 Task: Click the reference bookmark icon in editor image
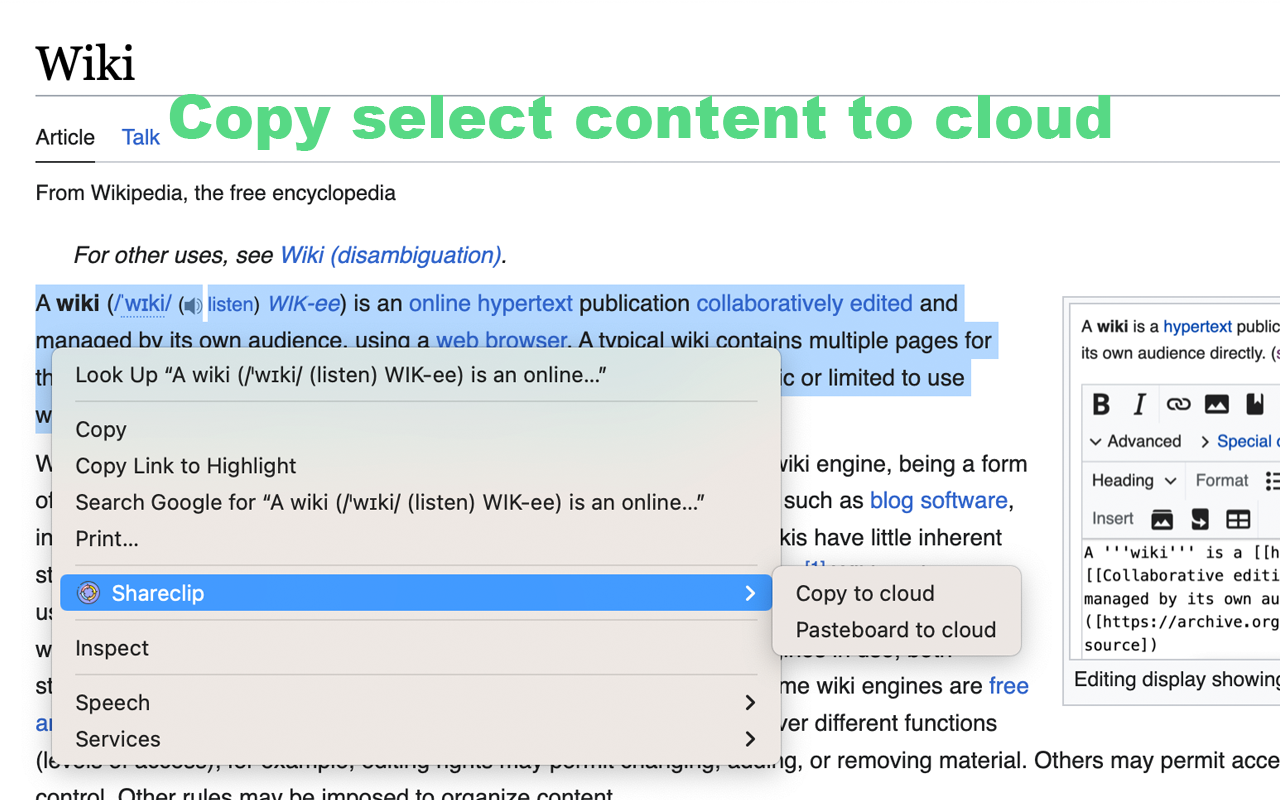pos(1254,404)
